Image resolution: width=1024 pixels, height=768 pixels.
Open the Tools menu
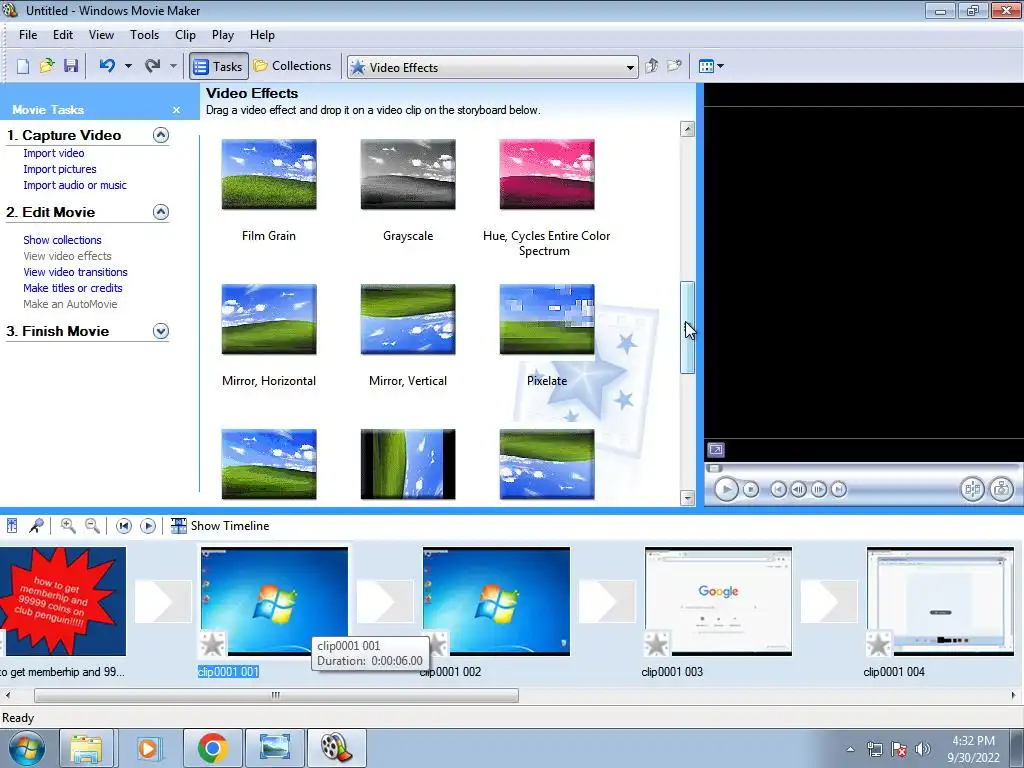click(144, 35)
